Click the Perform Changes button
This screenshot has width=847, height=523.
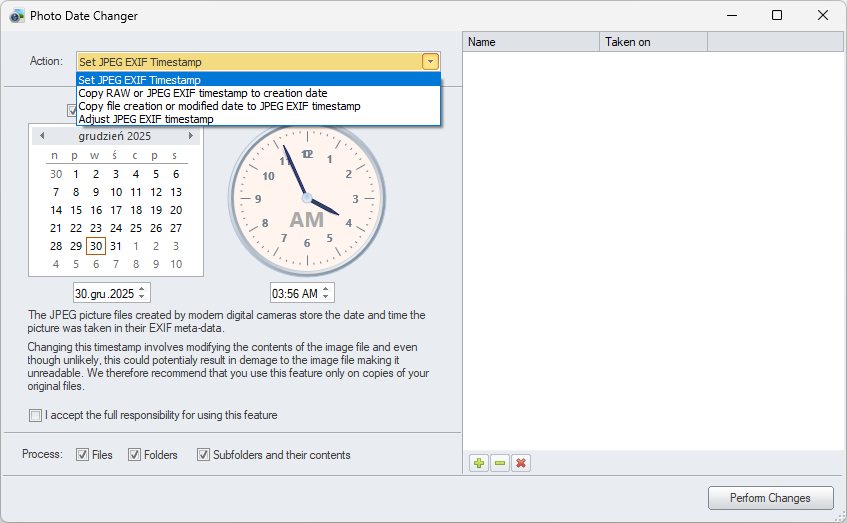(x=770, y=498)
